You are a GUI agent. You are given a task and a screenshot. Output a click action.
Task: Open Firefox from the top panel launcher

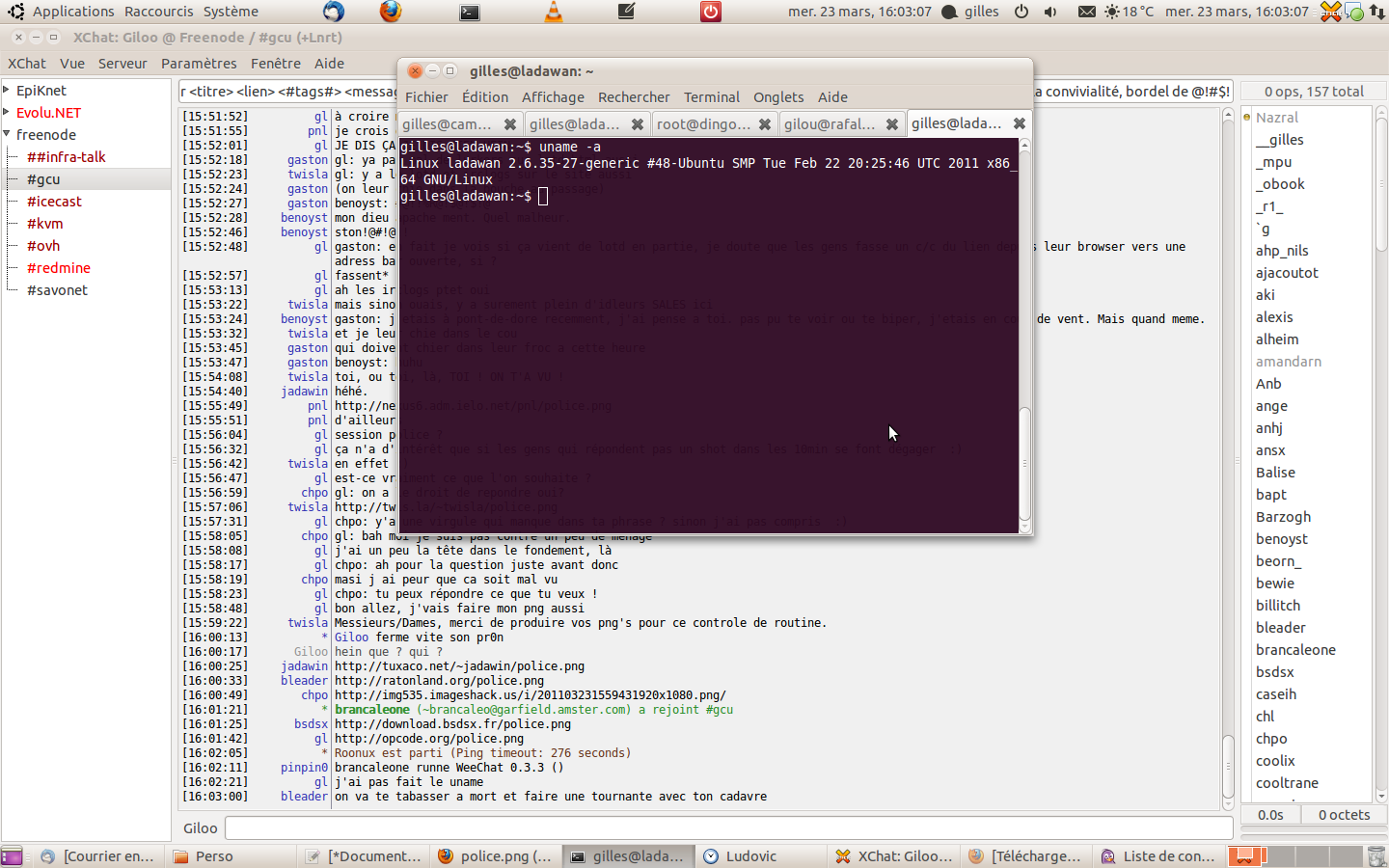(x=390, y=12)
